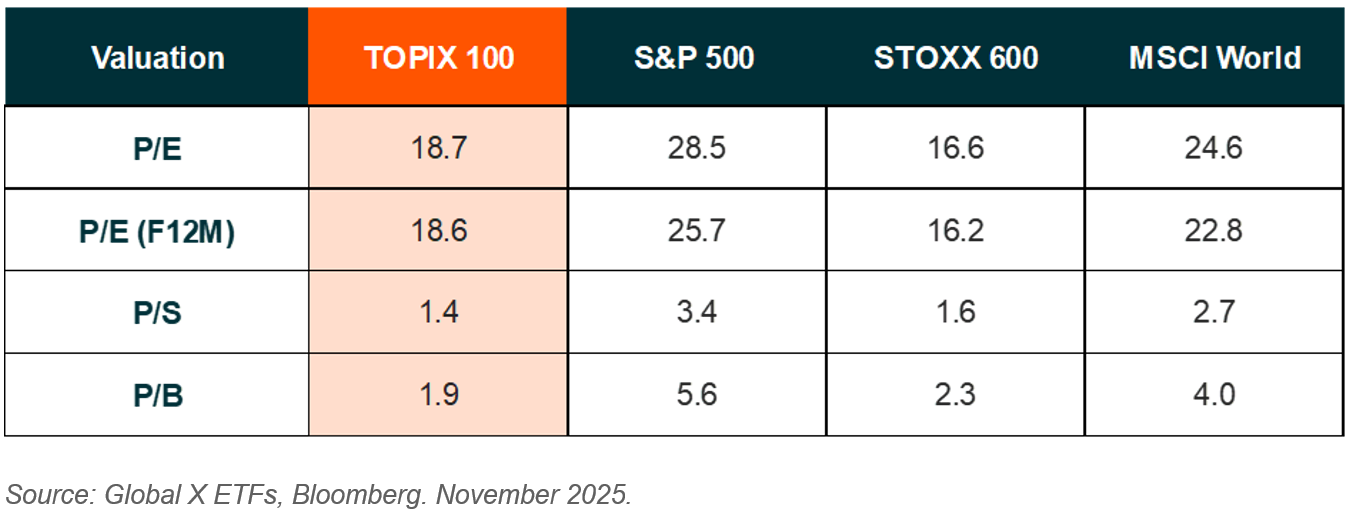The height and width of the screenshot is (514, 1350).
Task: Click the MSCI World column header
Action: click(x=1214, y=57)
